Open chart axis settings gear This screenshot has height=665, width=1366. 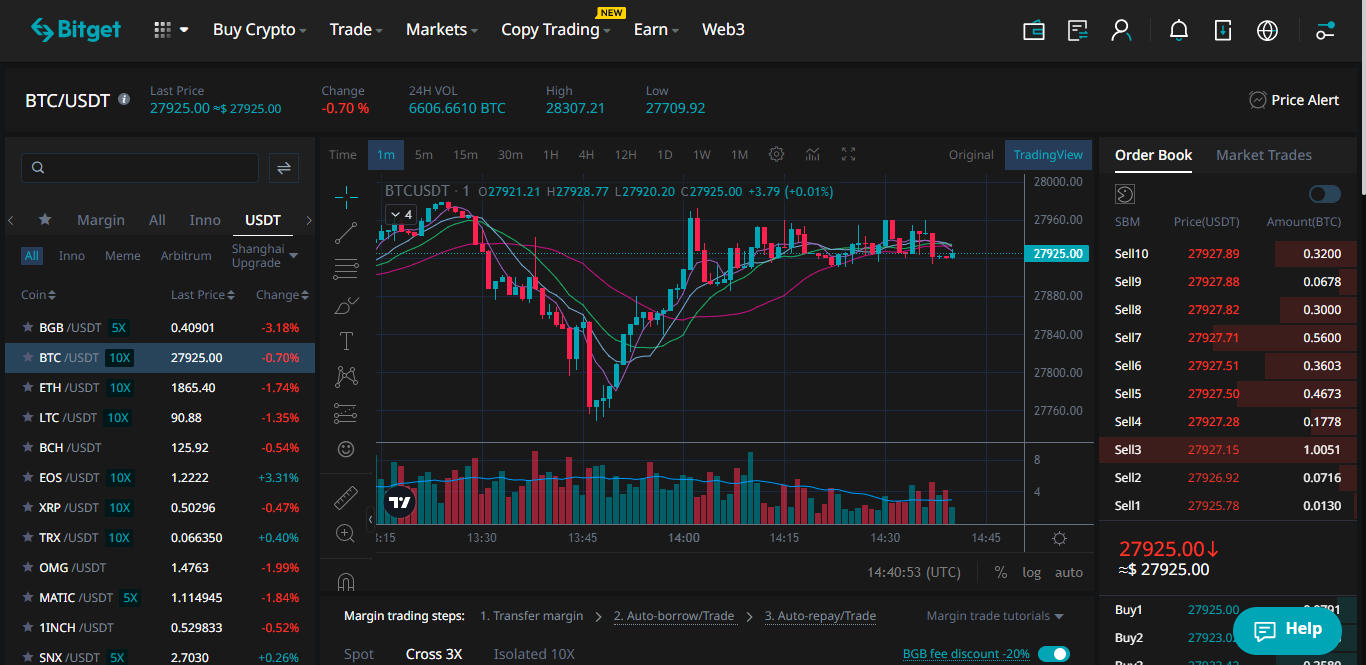(x=1059, y=538)
